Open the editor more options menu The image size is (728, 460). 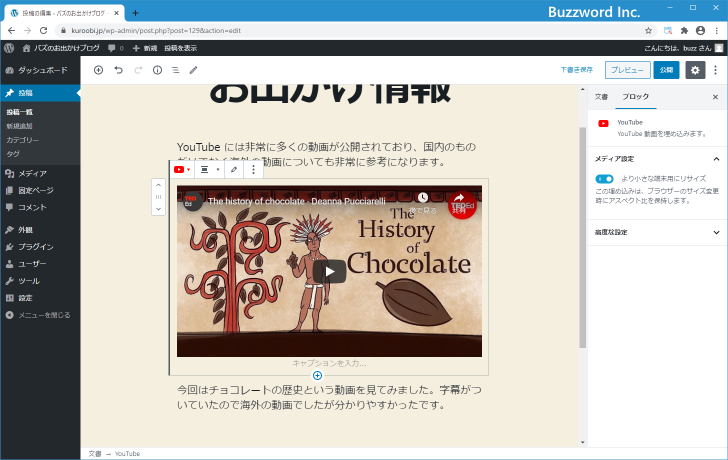(x=715, y=70)
